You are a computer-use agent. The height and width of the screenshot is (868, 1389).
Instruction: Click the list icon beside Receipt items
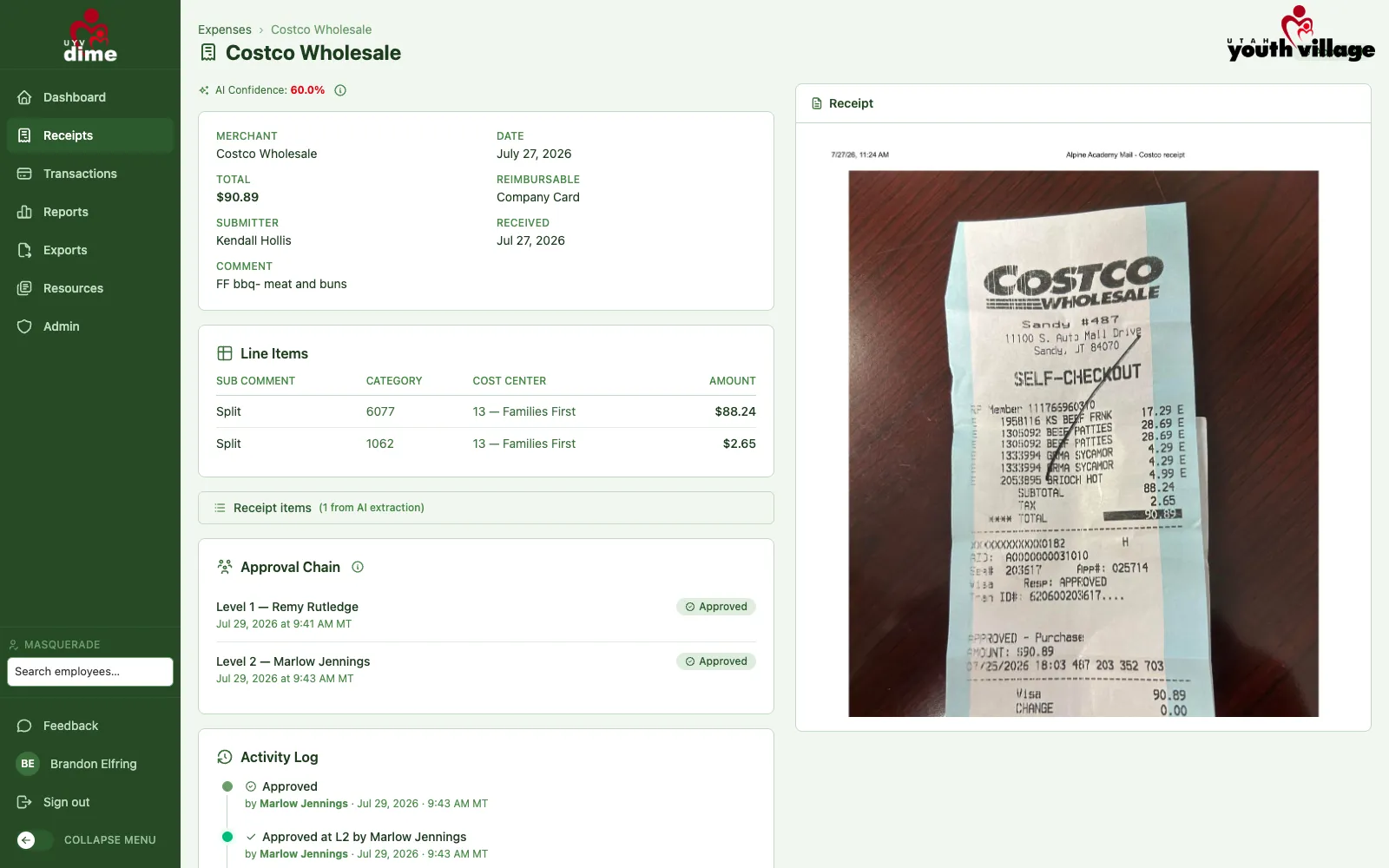[x=220, y=508]
